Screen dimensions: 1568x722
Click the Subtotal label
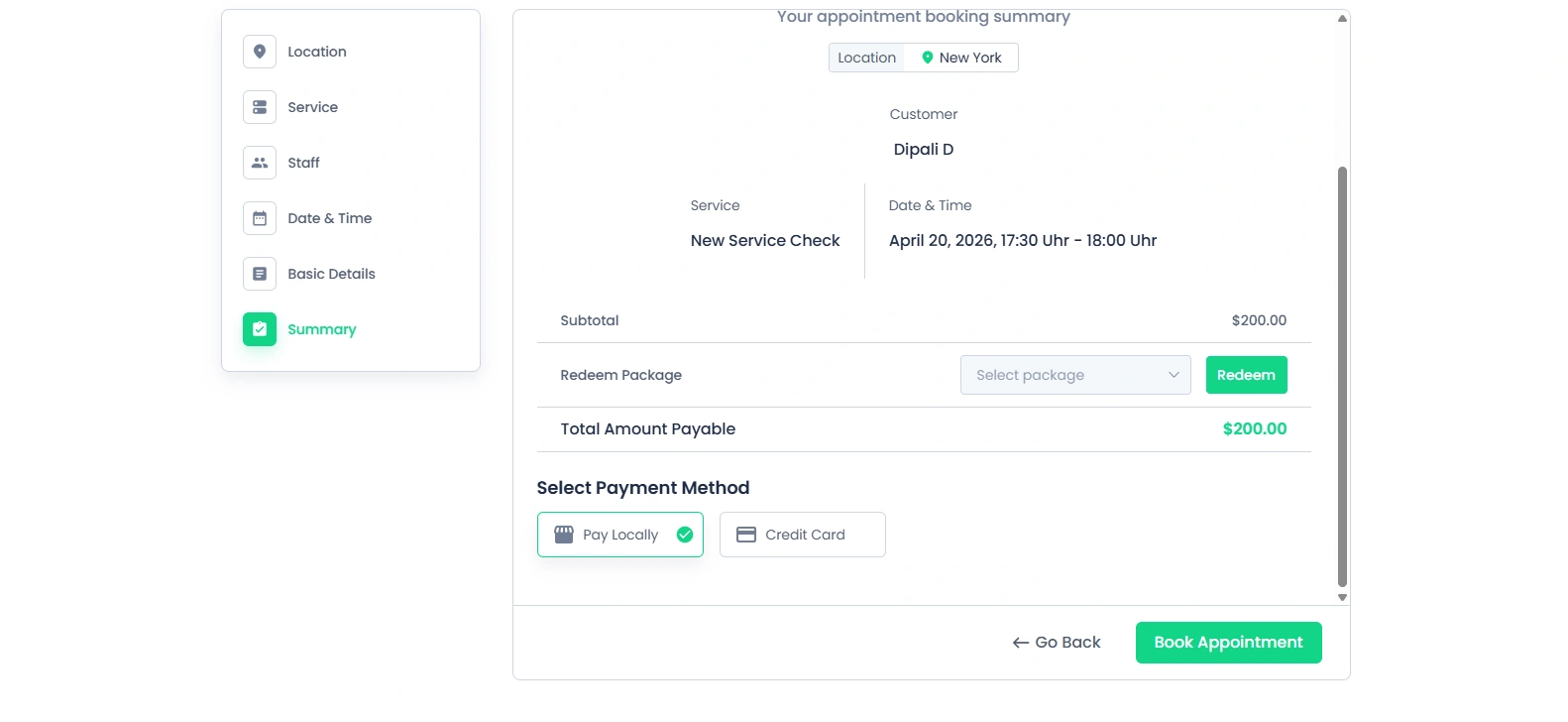[x=590, y=320]
